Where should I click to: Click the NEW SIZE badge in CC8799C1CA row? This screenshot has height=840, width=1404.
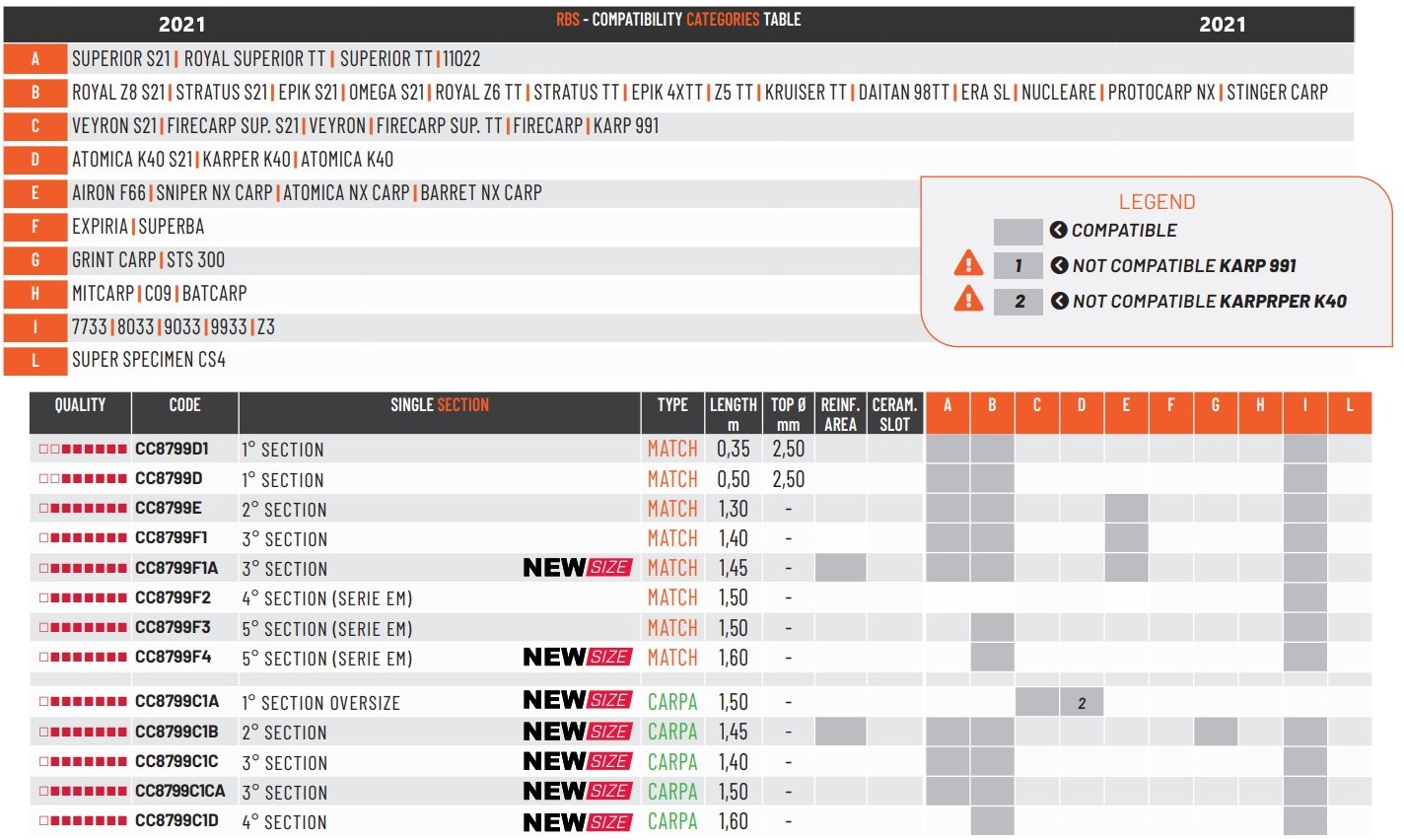coord(577,791)
